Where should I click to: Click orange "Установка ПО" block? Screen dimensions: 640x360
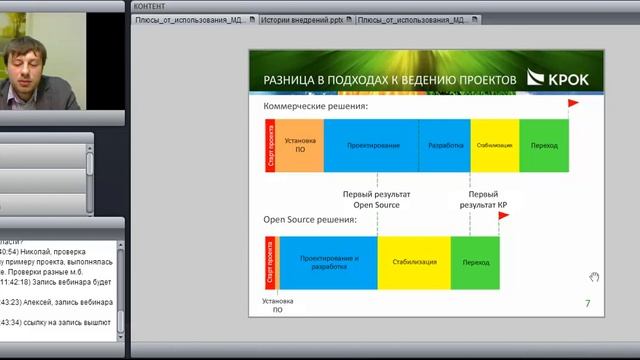coord(300,145)
